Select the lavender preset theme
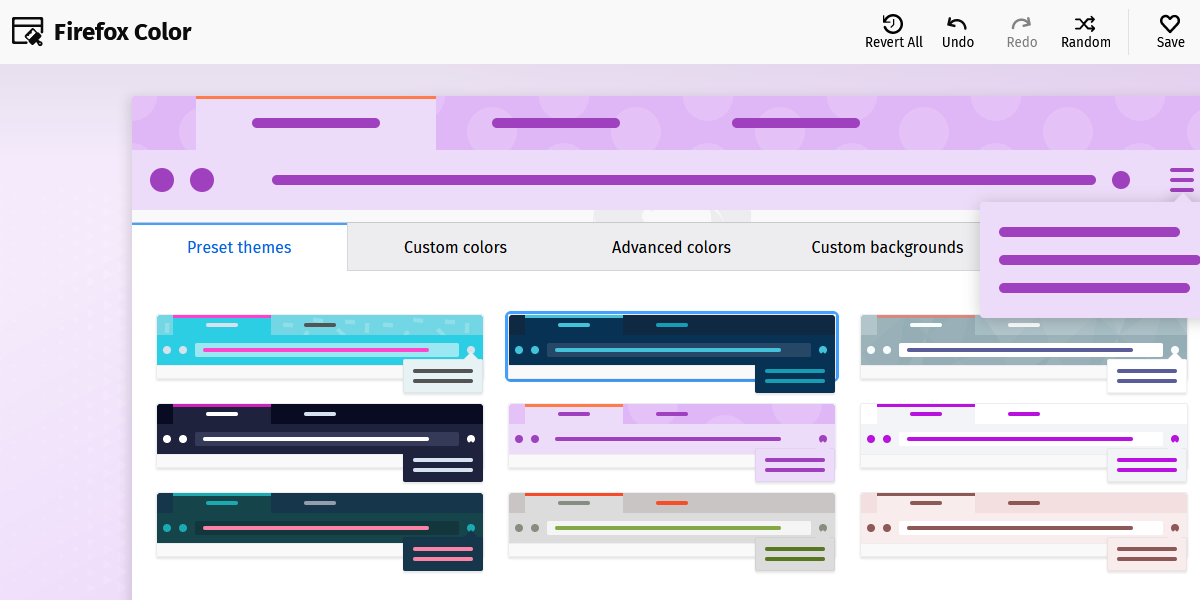The width and height of the screenshot is (1200, 600). (x=671, y=436)
